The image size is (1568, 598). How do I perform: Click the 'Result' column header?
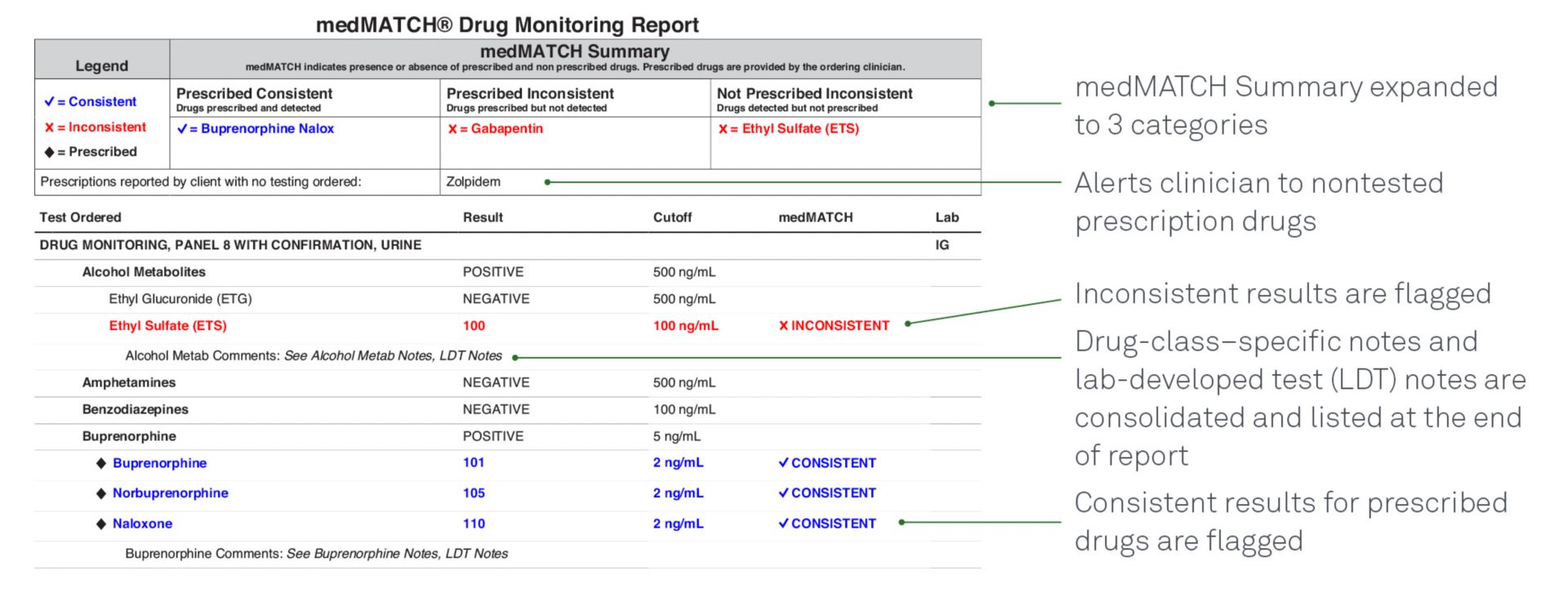[483, 217]
